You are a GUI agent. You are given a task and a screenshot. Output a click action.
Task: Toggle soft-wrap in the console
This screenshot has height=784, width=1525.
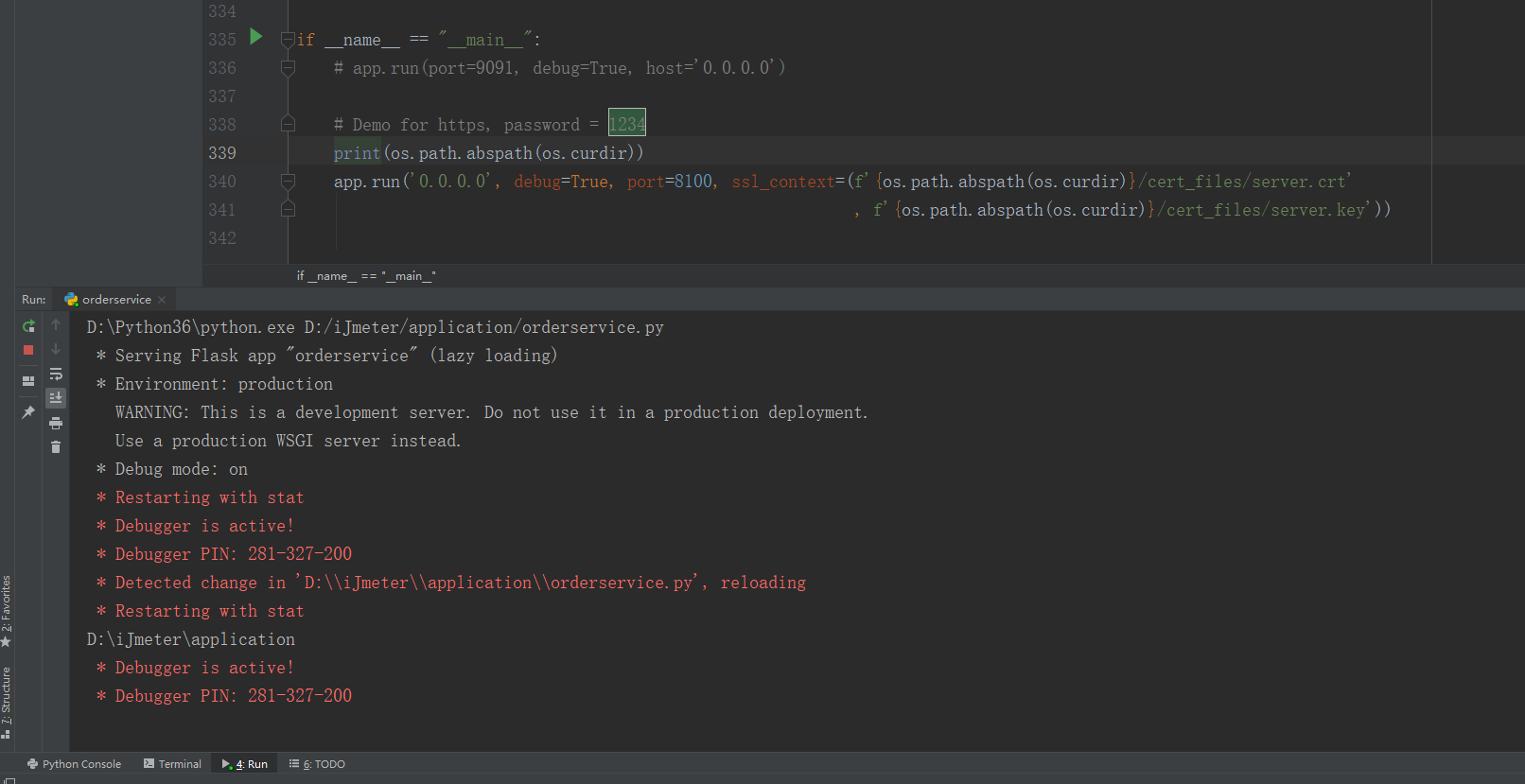(56, 374)
